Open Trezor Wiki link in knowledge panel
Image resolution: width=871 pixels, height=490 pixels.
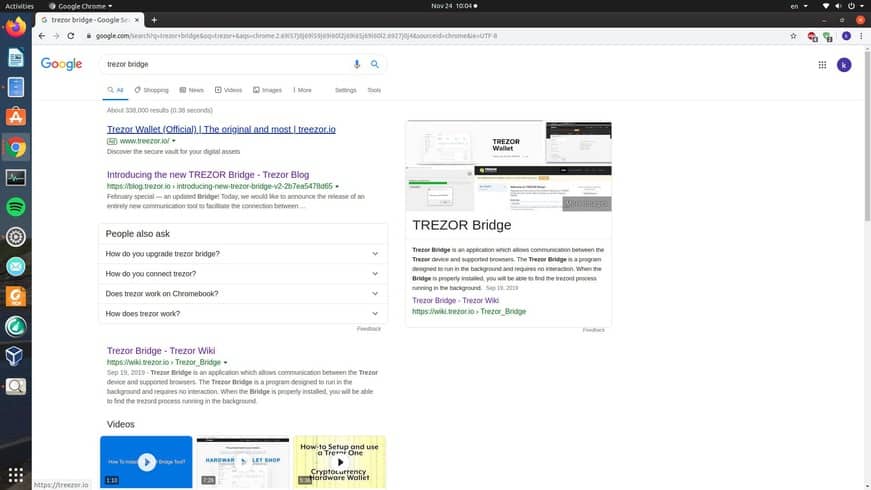(455, 301)
